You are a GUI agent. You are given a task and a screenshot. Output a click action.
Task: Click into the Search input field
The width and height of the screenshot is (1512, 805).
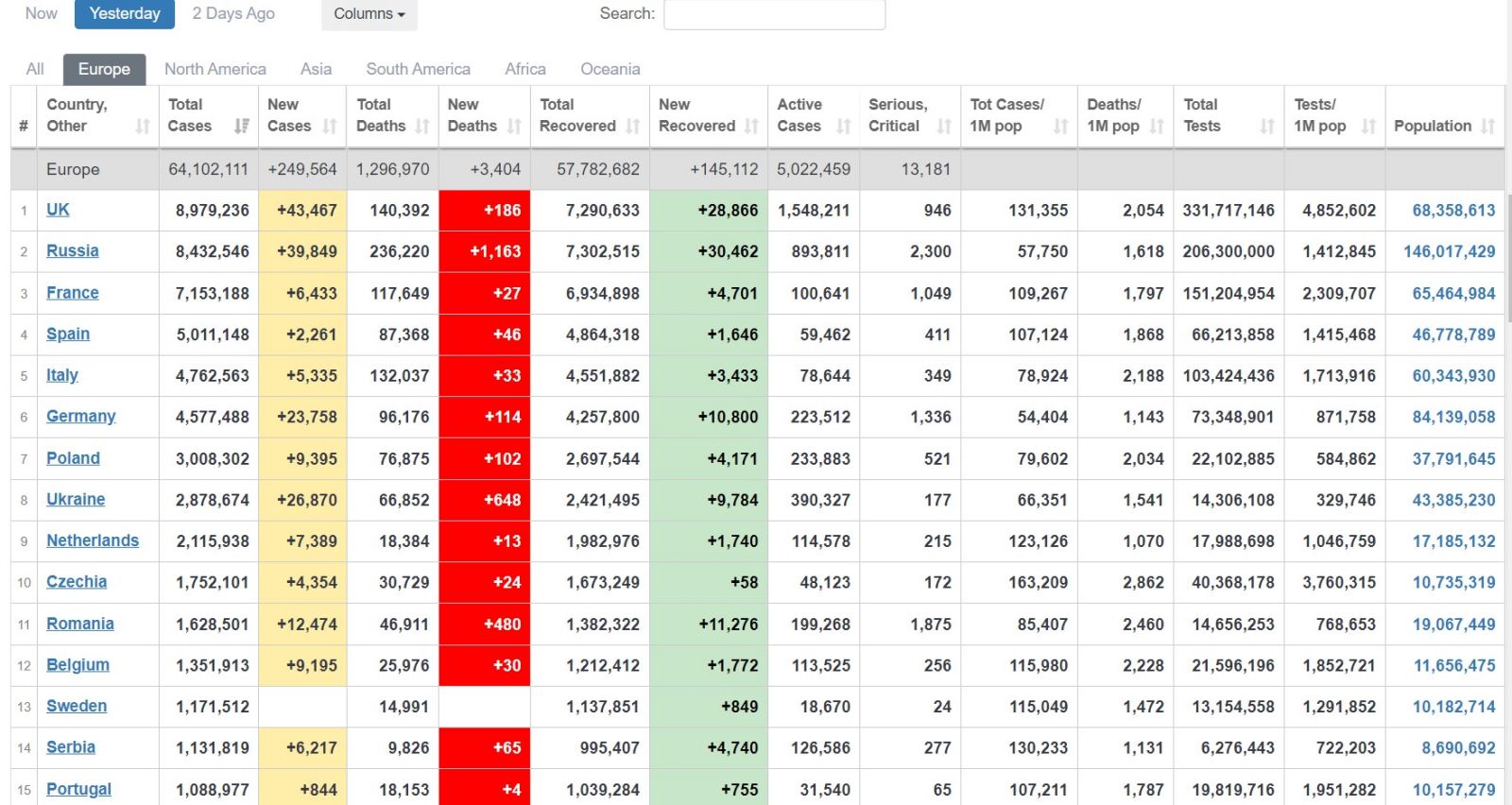tap(774, 14)
